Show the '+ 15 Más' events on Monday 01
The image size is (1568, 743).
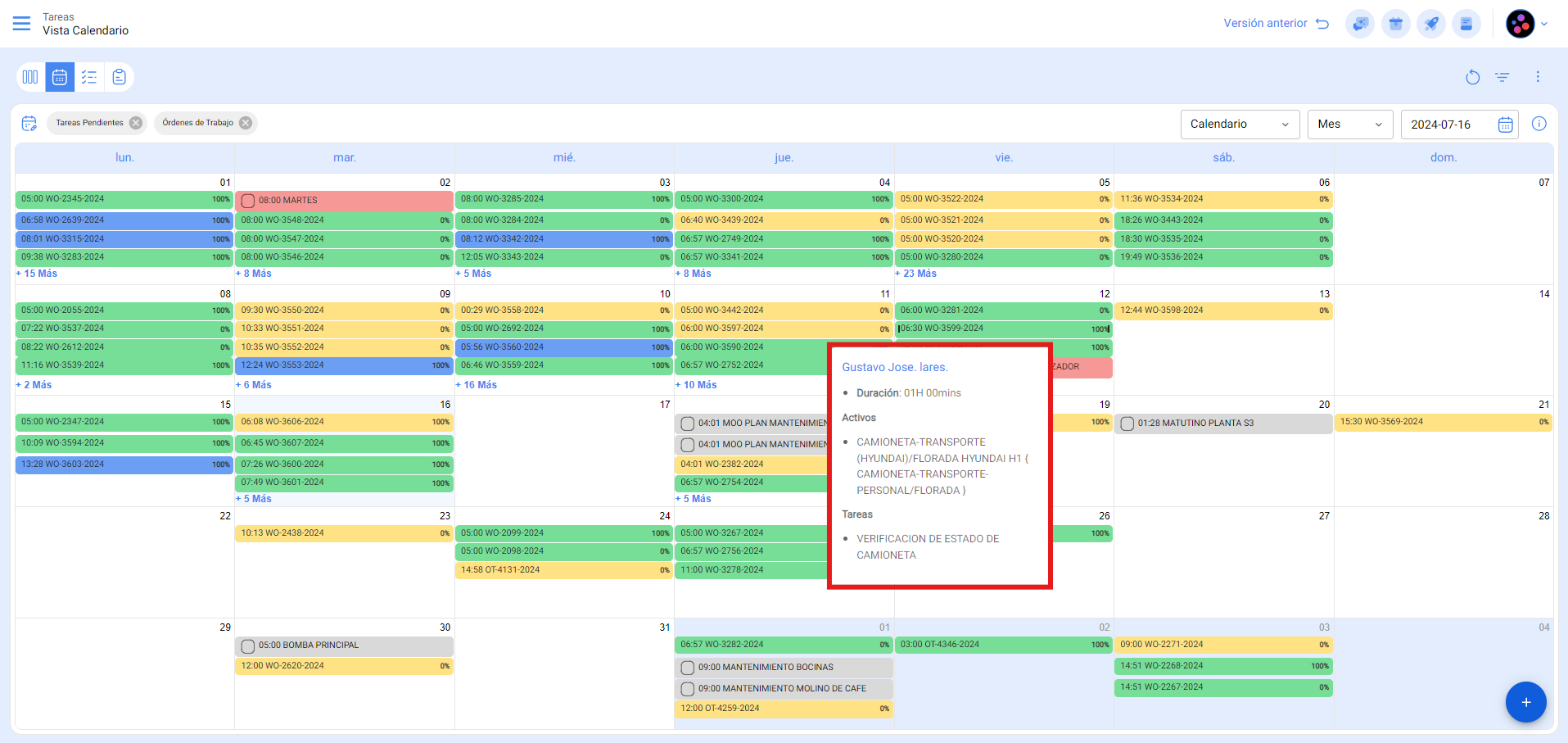[x=37, y=274]
